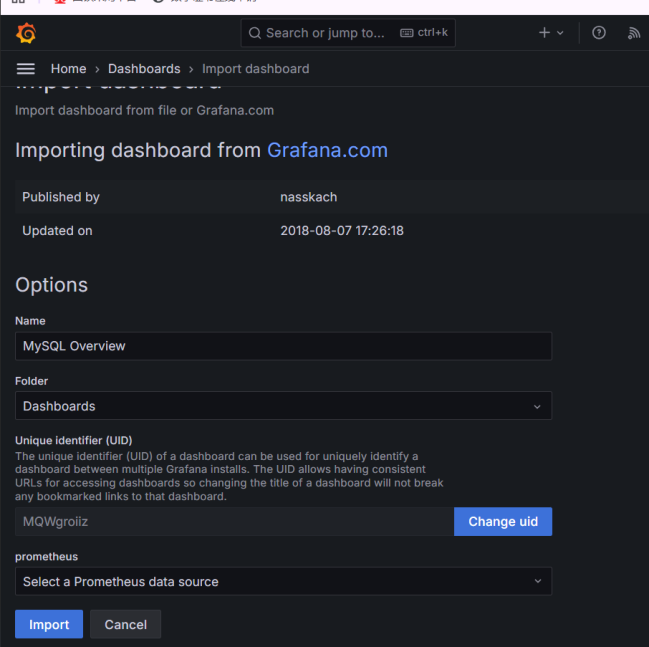Open the news RSS feed icon

click(x=633, y=33)
